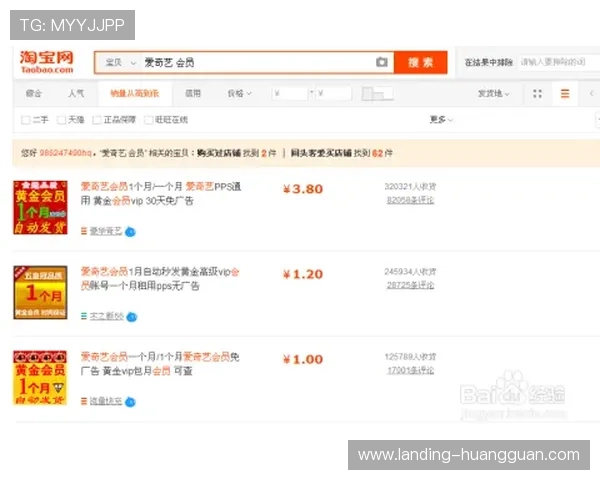Click seller badge icon on ¥1.00 item
Screen dimensions: 600x480
130,402
